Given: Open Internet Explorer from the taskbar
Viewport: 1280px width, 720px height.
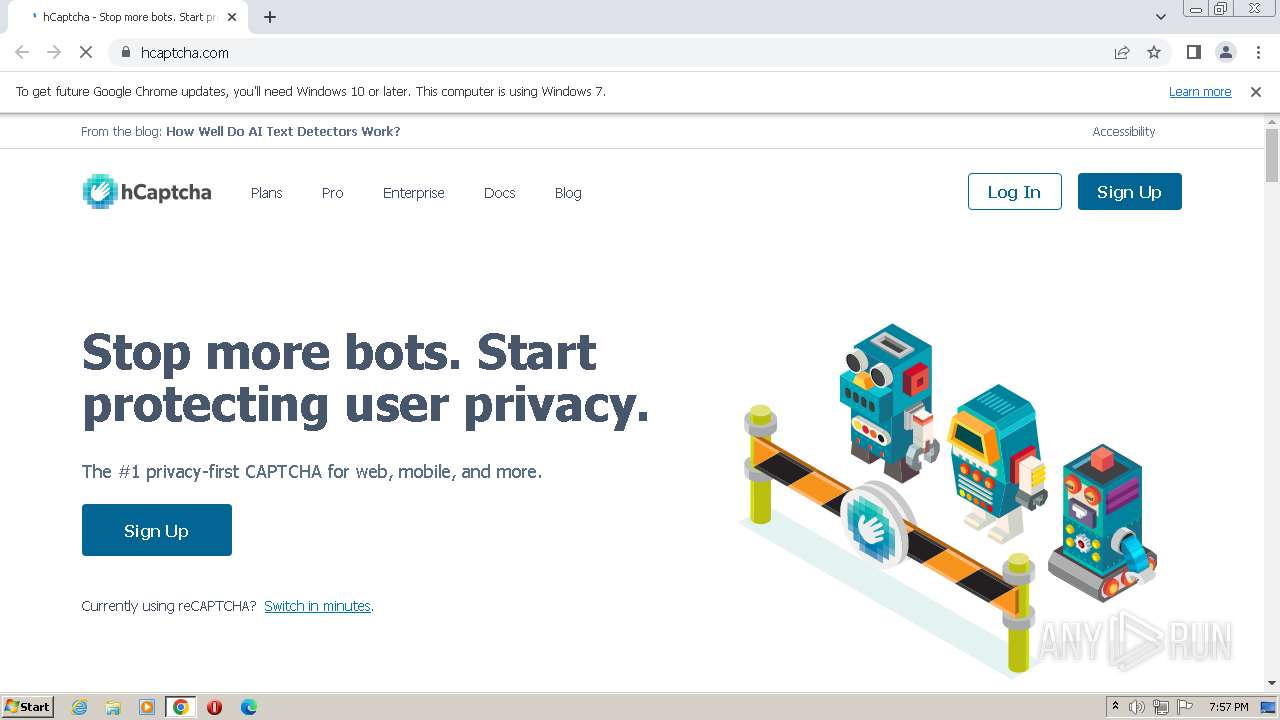Looking at the screenshot, I should pyautogui.click(x=79, y=707).
